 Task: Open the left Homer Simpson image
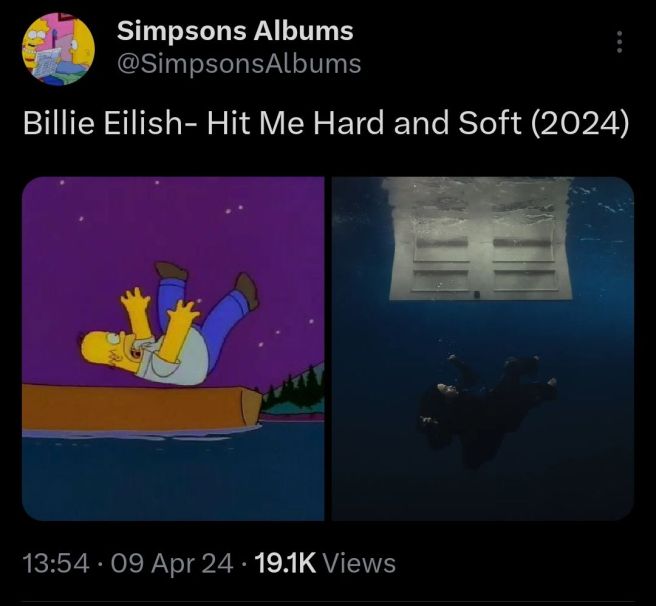173,349
